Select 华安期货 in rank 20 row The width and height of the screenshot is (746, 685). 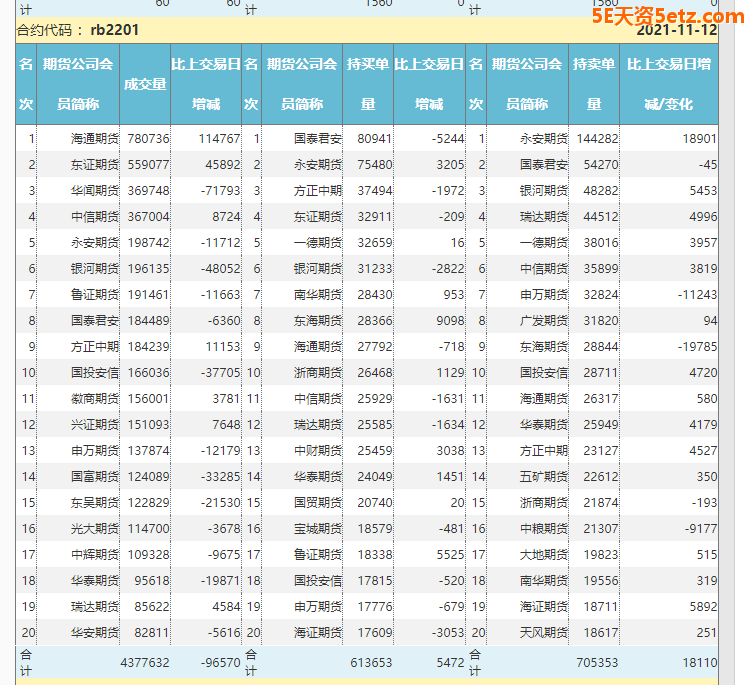[x=94, y=632]
